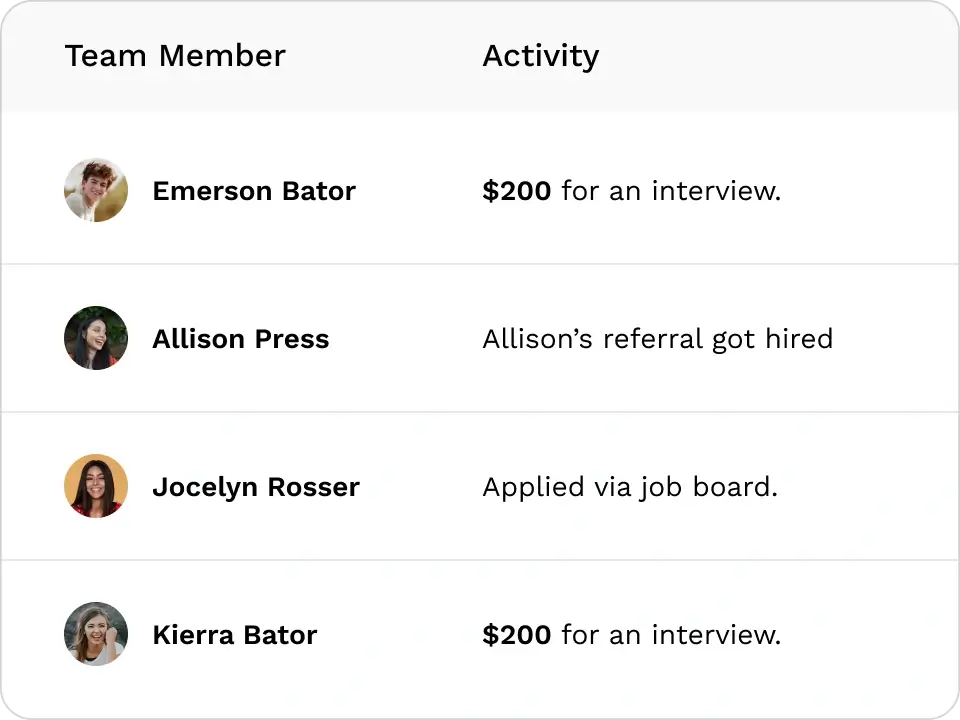Select the Jocelyn Rosser name

tap(256, 488)
